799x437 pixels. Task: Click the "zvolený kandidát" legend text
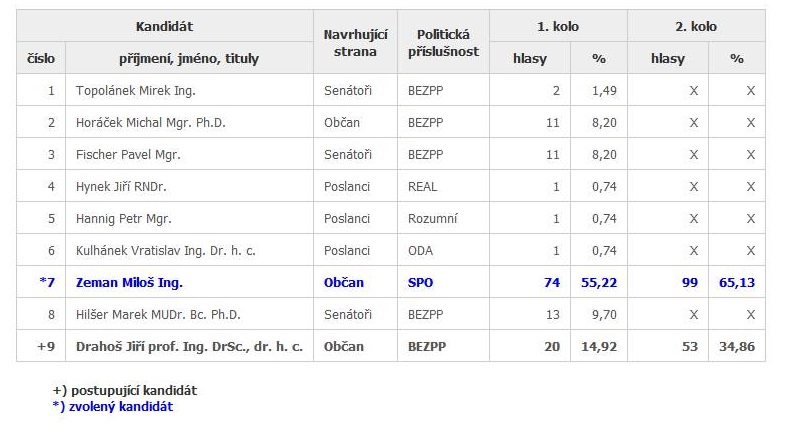click(x=118, y=406)
